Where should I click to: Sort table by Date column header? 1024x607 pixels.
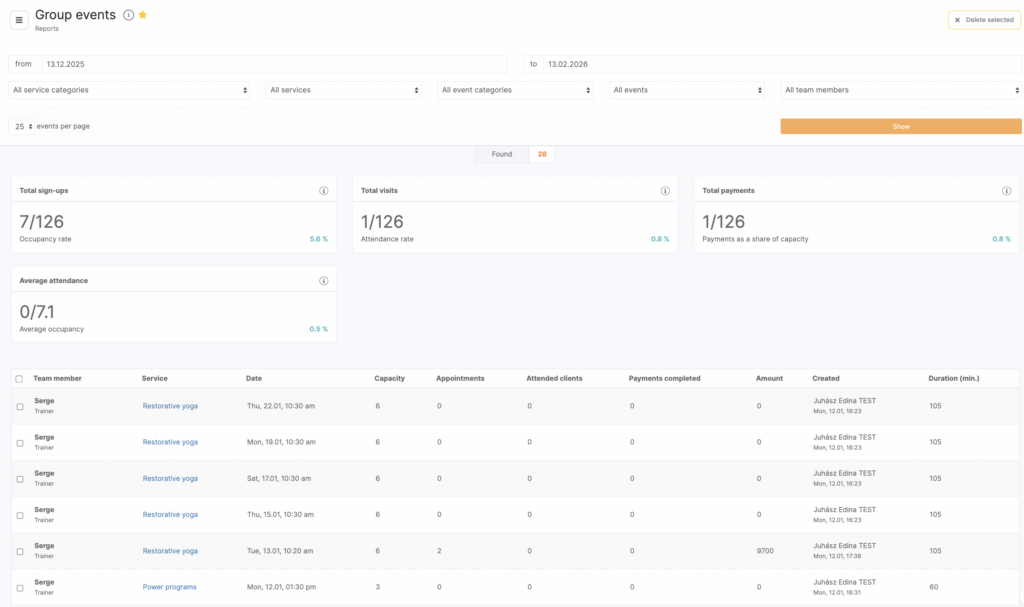click(x=254, y=379)
